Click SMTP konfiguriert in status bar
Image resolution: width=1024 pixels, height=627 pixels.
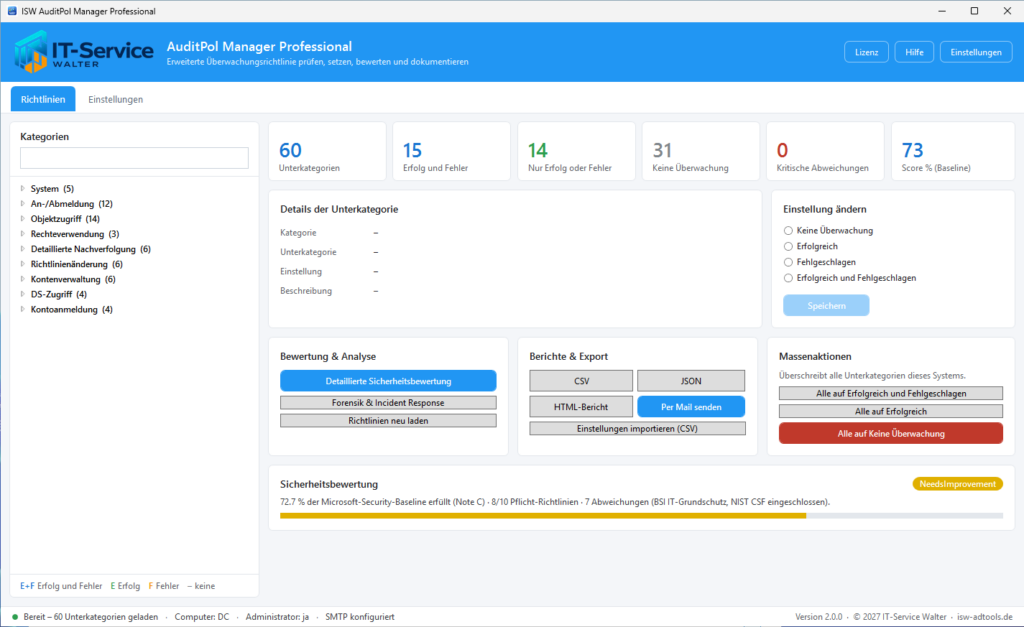pos(360,617)
